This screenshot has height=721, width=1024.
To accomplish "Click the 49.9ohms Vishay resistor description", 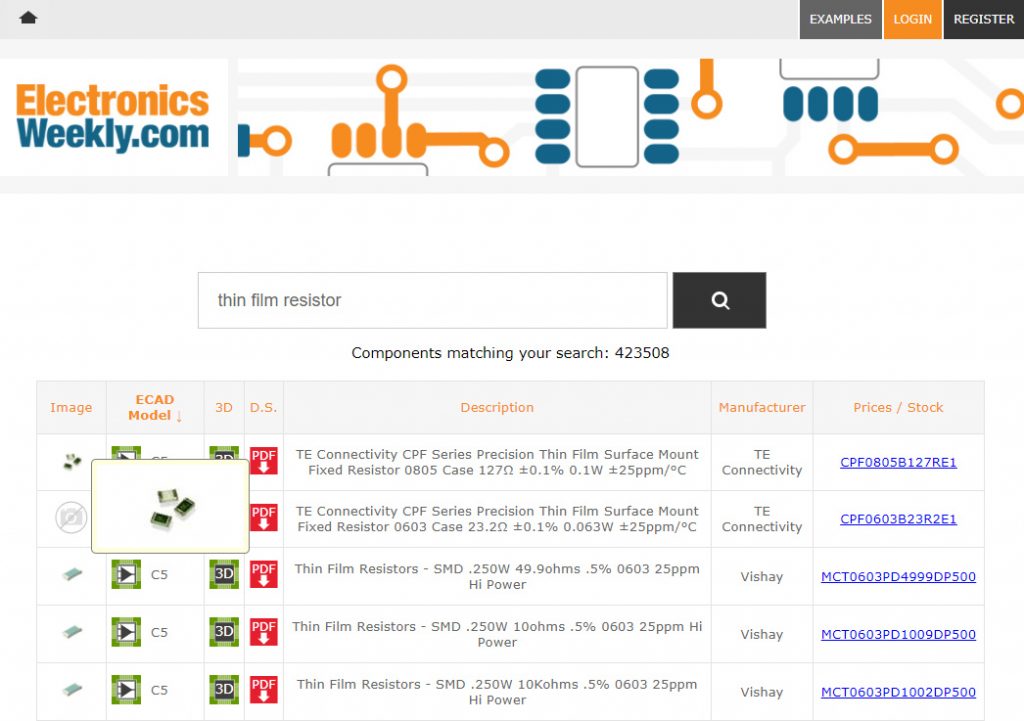I will (x=497, y=577).
